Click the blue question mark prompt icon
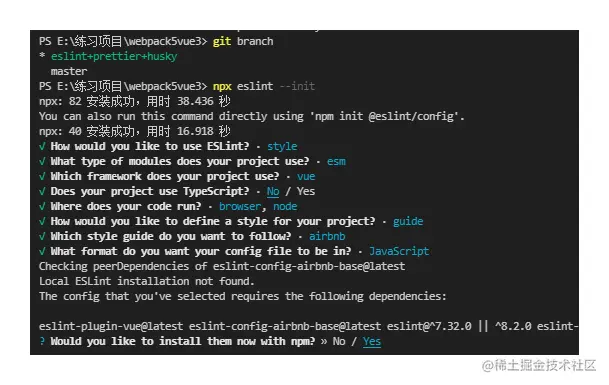The image size is (609, 385). [42, 341]
